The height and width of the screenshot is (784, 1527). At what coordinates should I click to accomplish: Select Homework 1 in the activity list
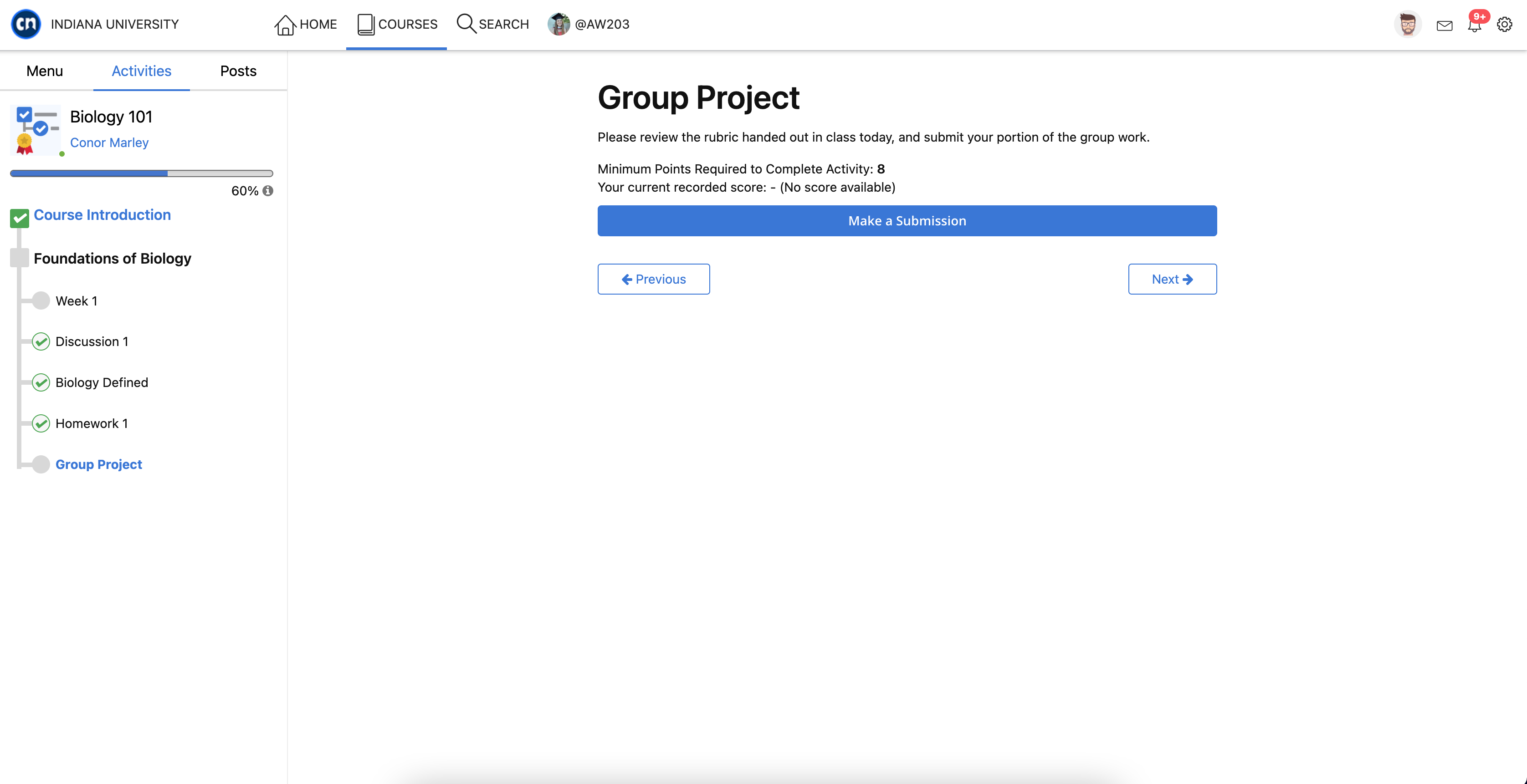coord(92,423)
